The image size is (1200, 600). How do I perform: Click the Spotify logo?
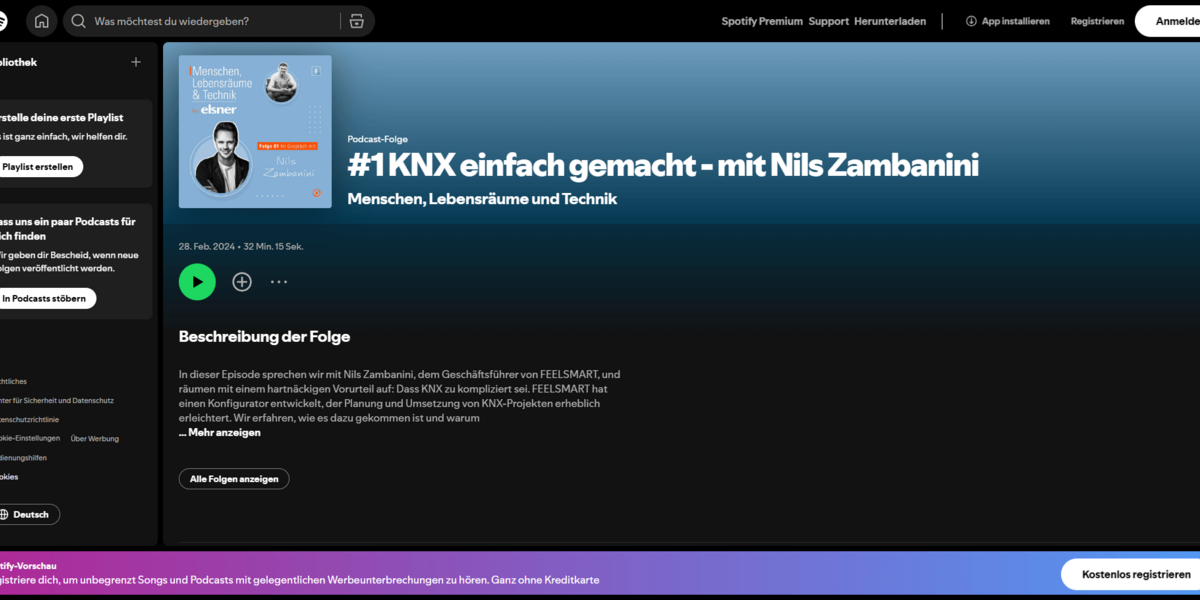[x=3, y=20]
